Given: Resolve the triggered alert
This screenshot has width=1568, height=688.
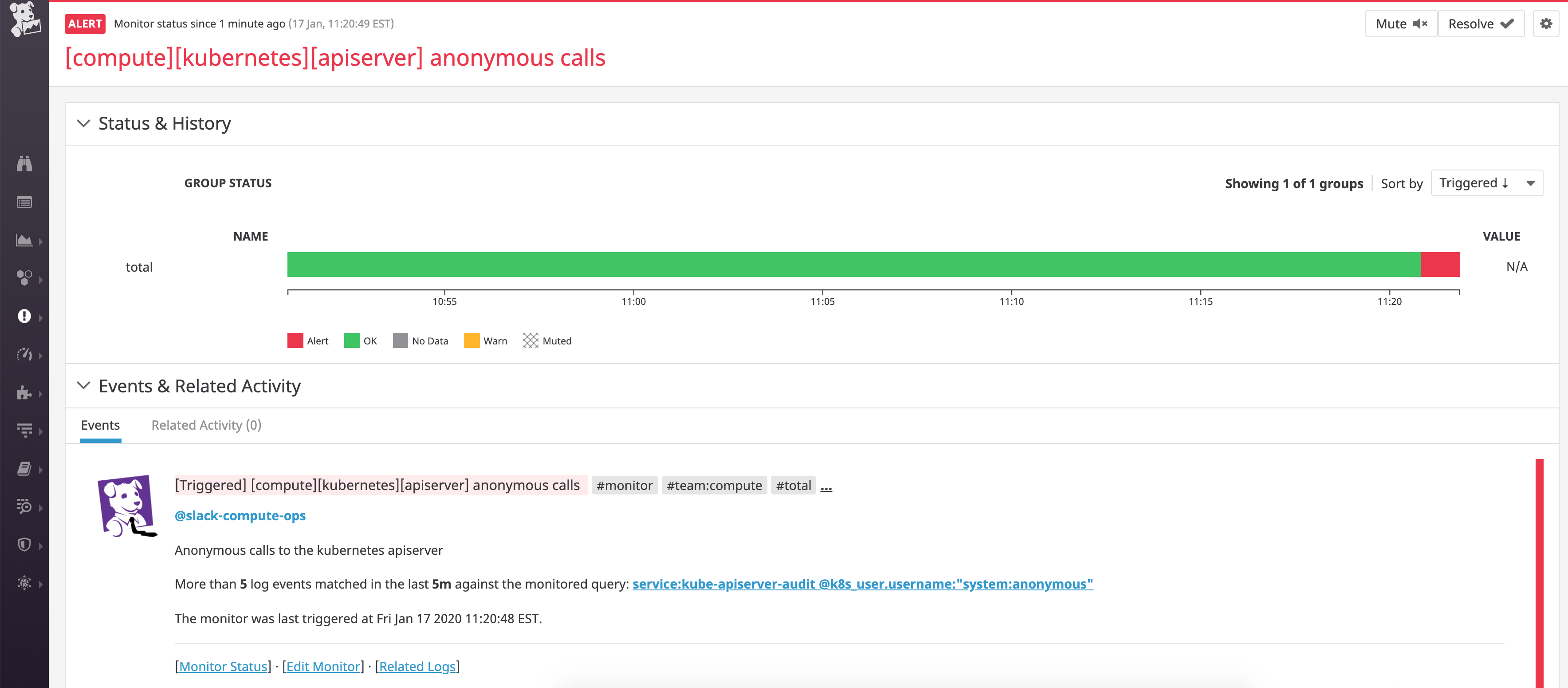Looking at the screenshot, I should [x=1482, y=24].
